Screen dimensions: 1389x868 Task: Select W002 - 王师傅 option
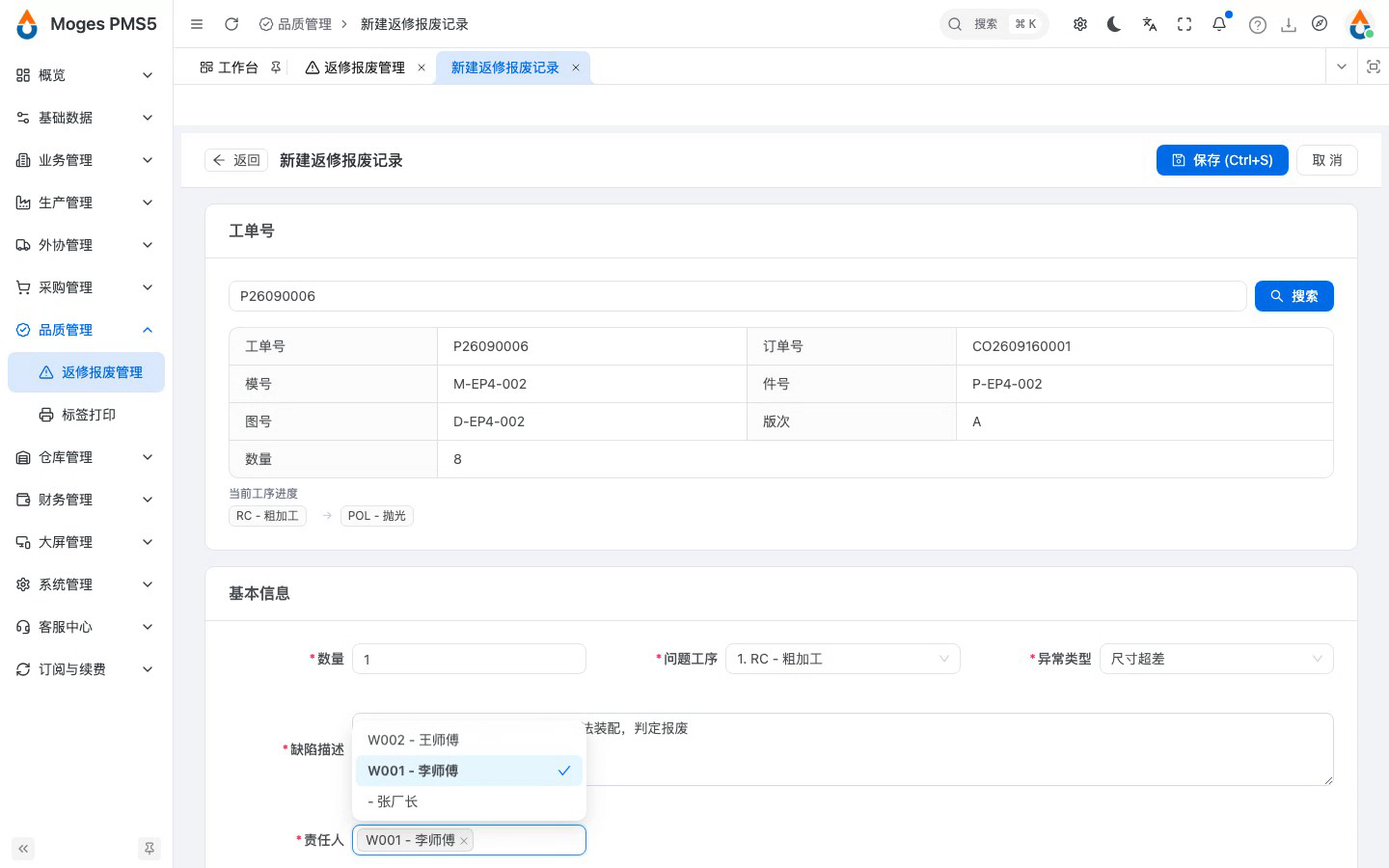(469, 740)
